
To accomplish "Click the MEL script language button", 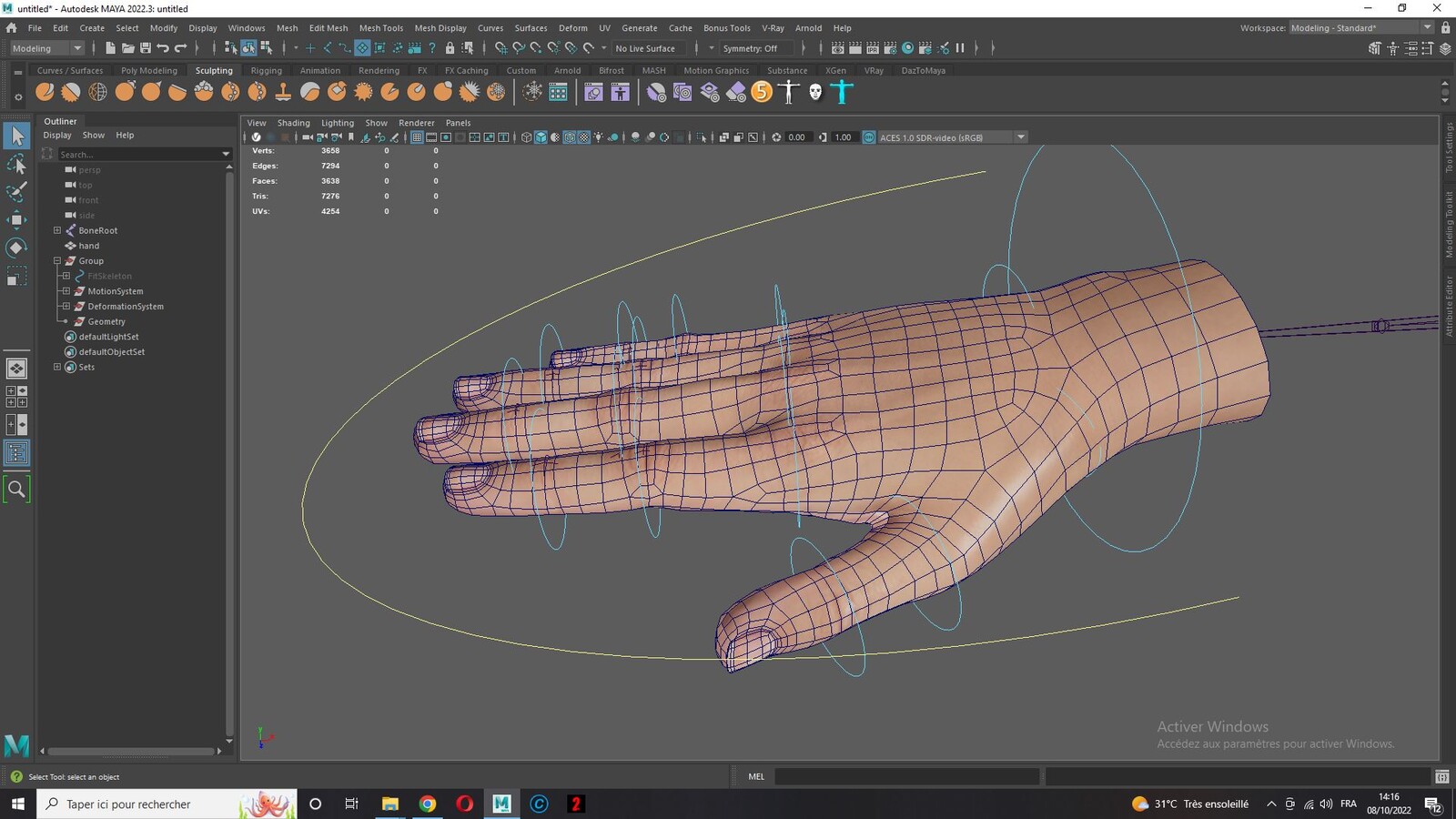I will 756,776.
